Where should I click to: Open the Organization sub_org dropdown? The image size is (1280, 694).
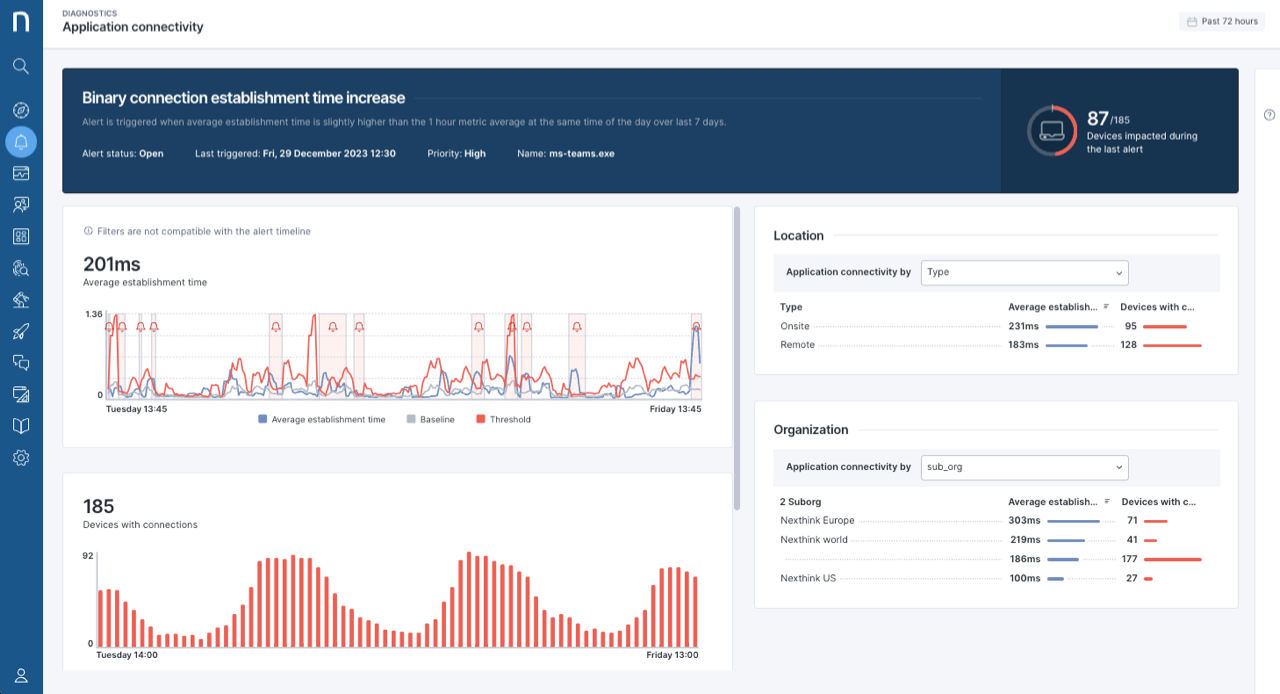coord(1024,467)
